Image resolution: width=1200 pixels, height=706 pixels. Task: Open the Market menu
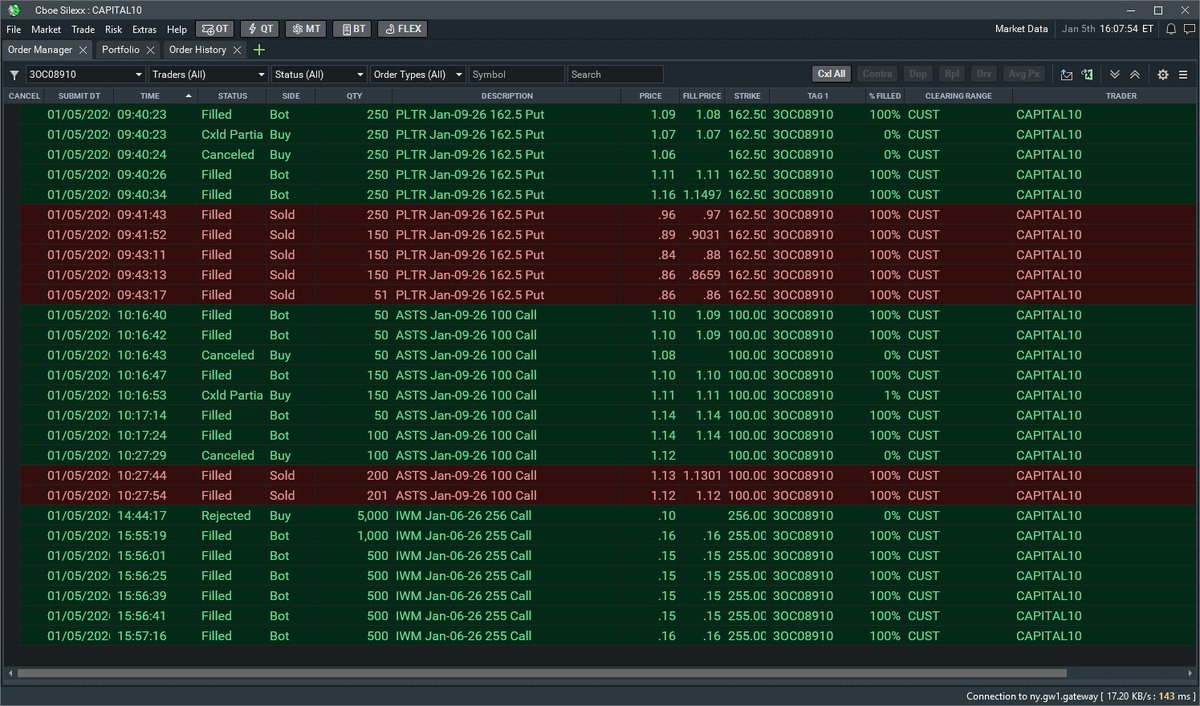tap(46, 29)
